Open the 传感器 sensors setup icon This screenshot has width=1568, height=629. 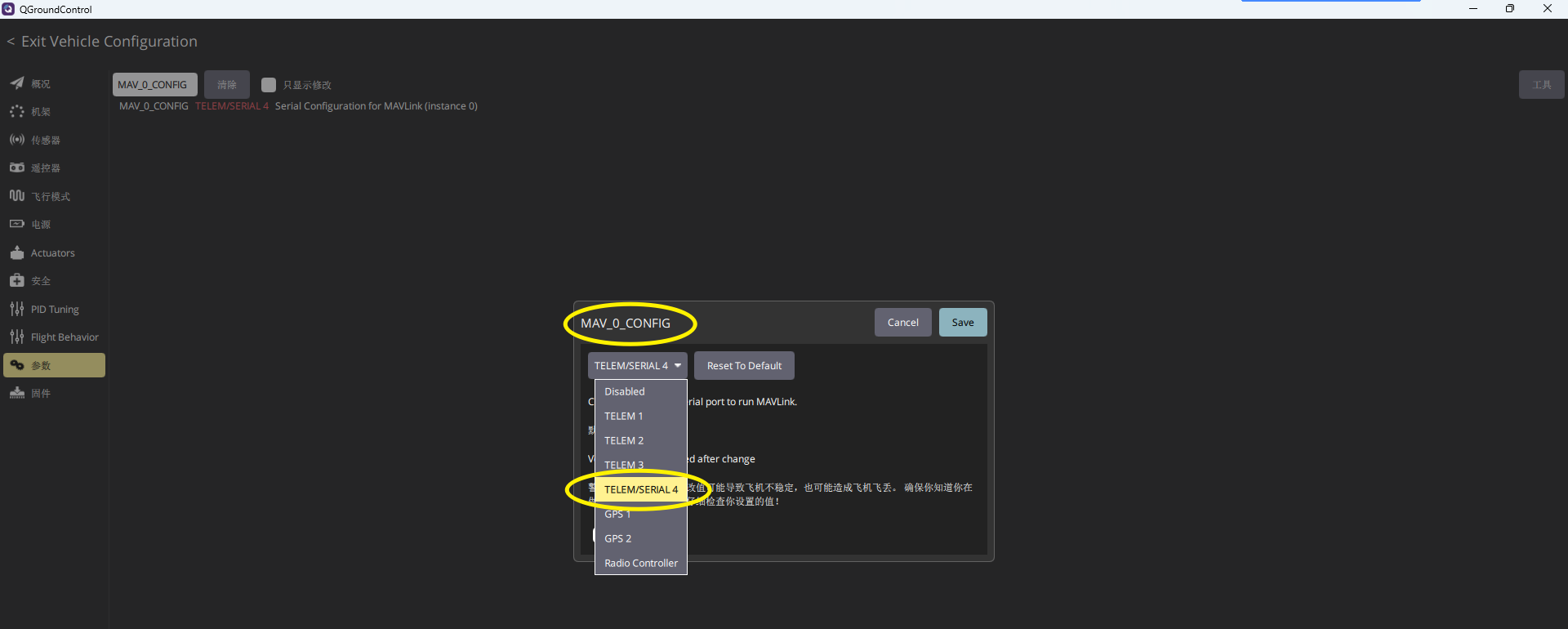(x=17, y=140)
